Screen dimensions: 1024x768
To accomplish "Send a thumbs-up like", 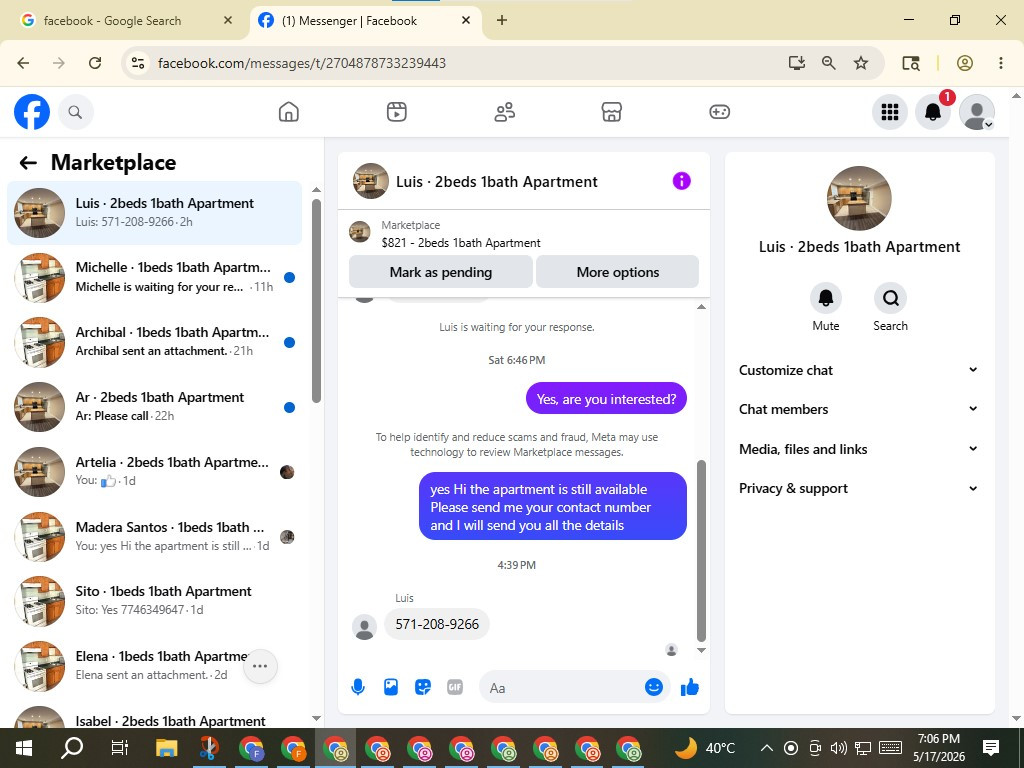I will (x=690, y=687).
